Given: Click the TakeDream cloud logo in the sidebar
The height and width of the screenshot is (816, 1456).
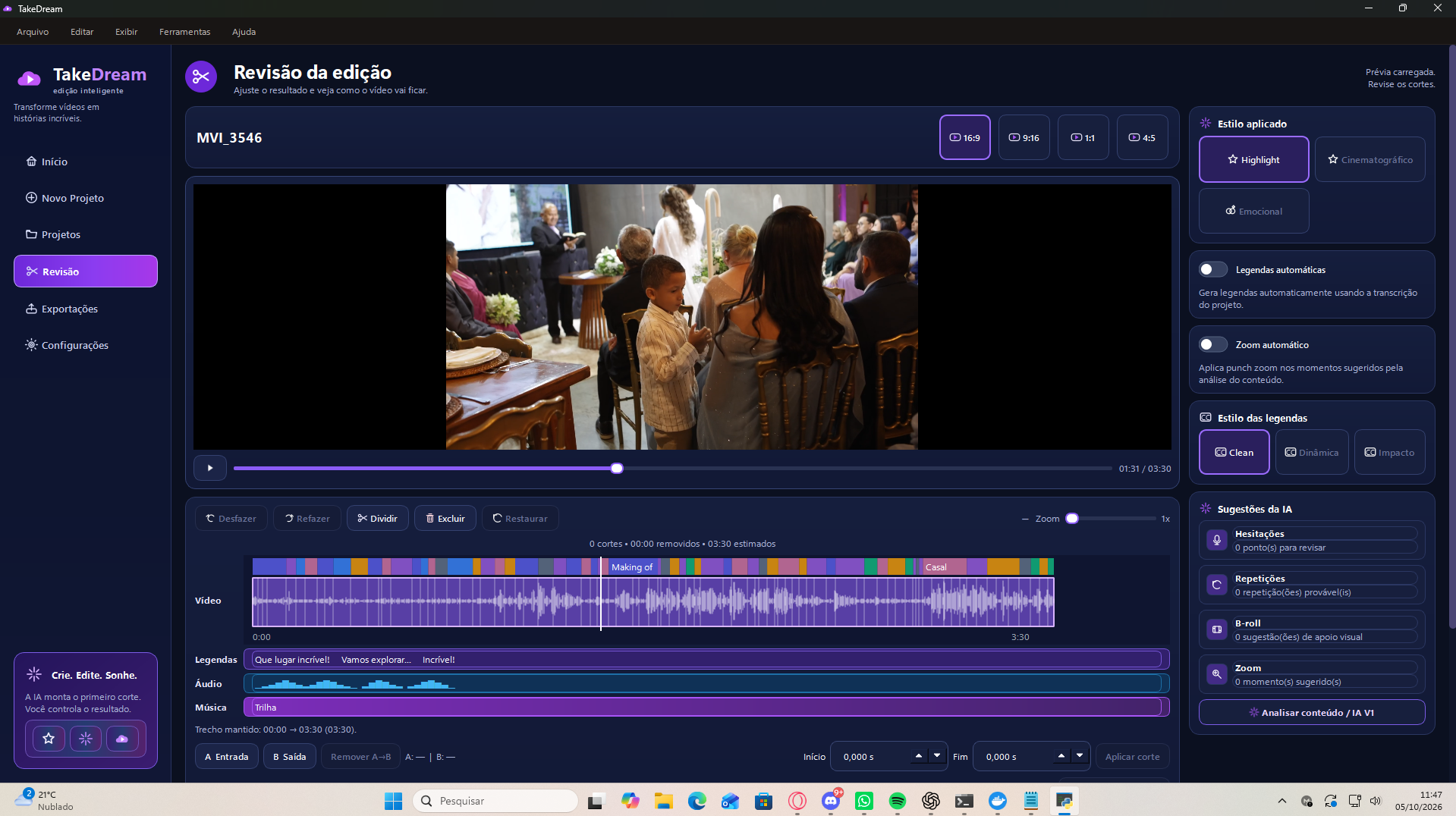Looking at the screenshot, I should 29,79.
